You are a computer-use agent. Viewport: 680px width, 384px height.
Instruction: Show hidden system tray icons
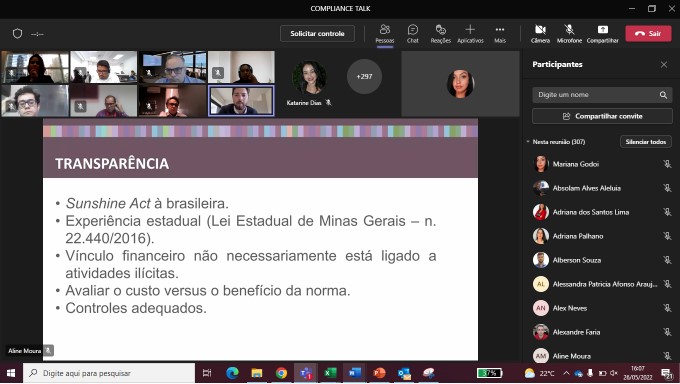566,373
